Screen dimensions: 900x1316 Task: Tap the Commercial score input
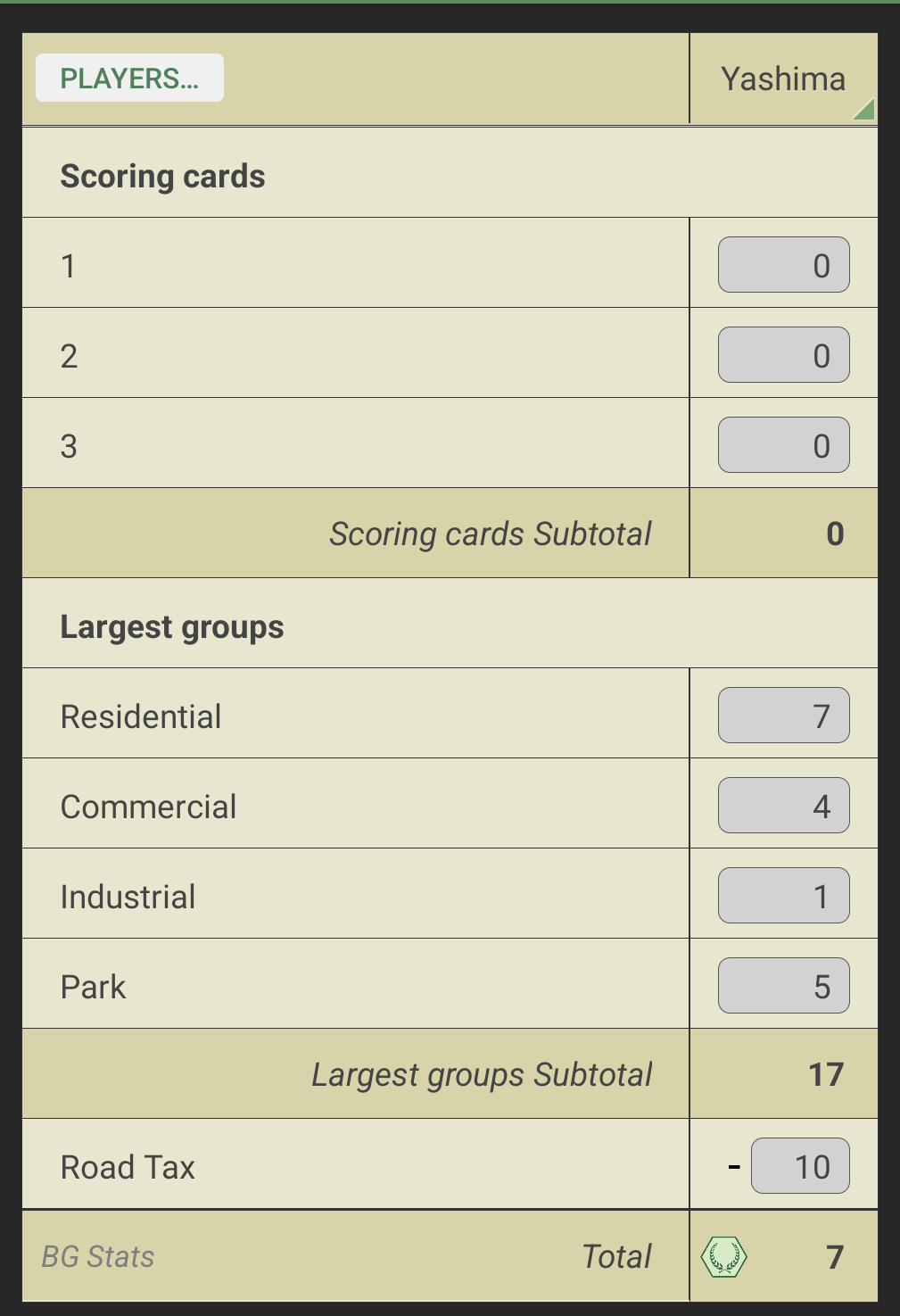783,806
